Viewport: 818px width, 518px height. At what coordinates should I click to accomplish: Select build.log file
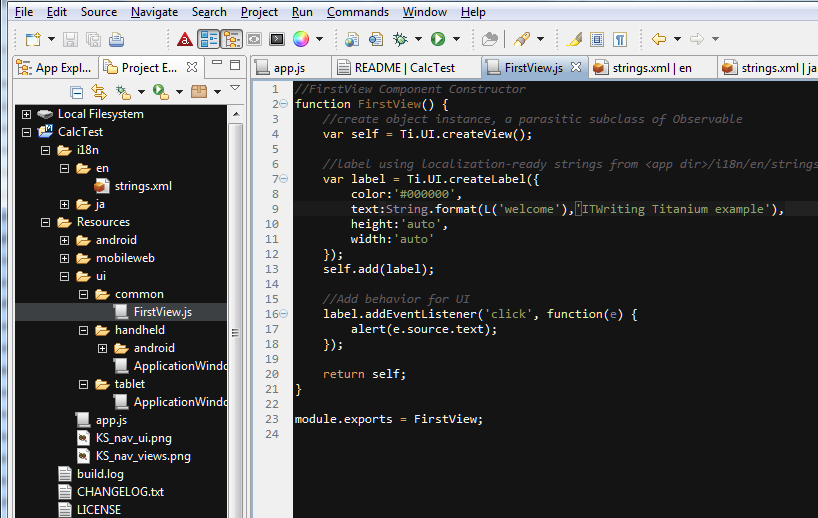coord(100,474)
